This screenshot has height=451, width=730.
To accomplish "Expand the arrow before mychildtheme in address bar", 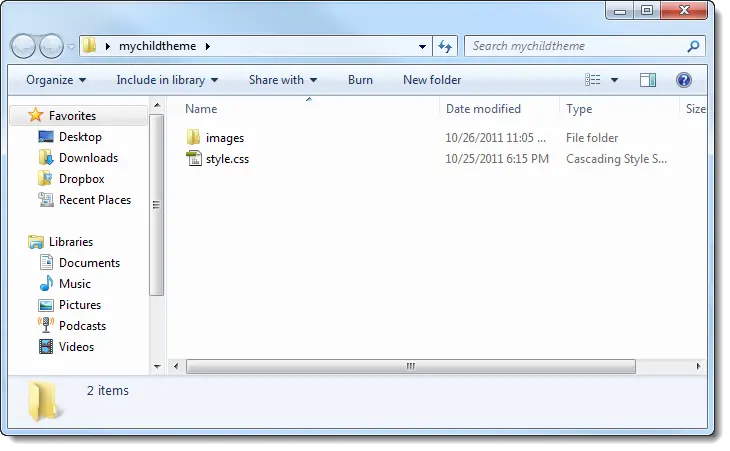I will click(108, 46).
